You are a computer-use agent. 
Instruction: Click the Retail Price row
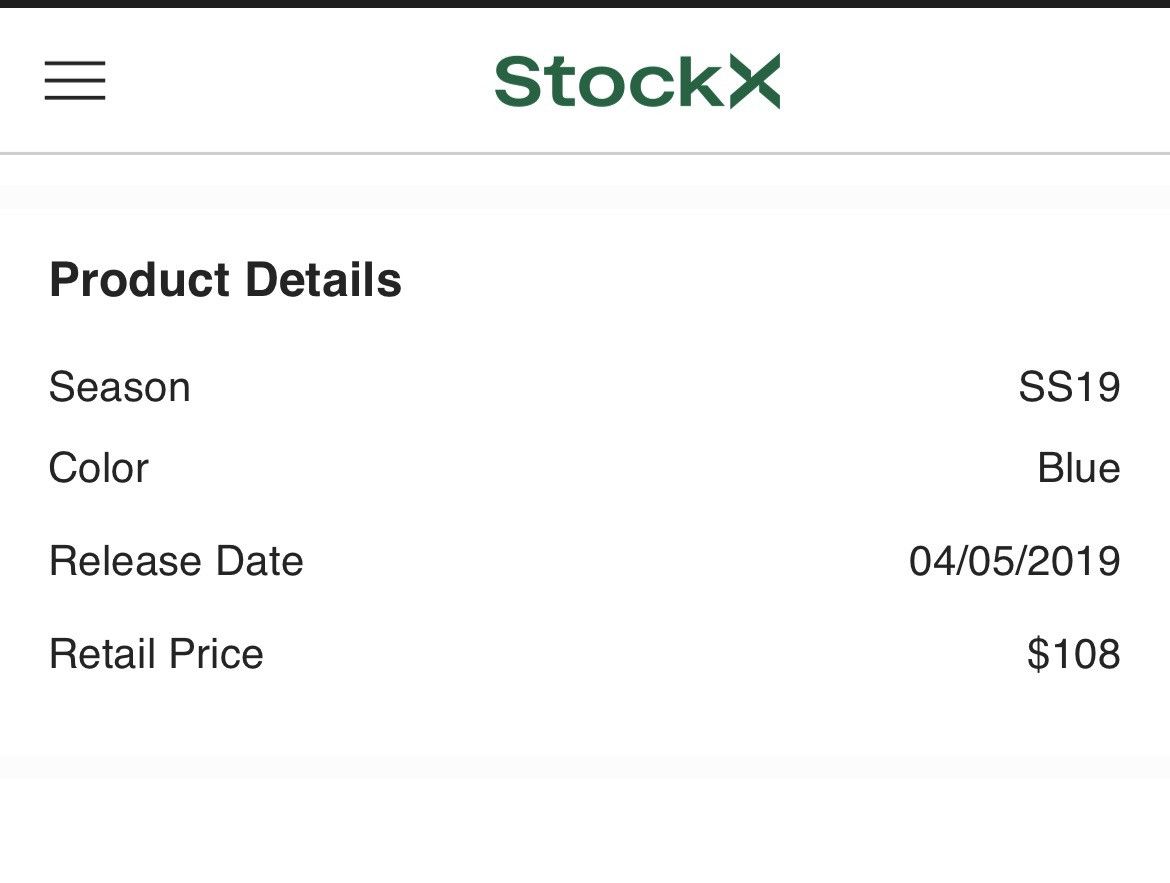click(x=585, y=654)
